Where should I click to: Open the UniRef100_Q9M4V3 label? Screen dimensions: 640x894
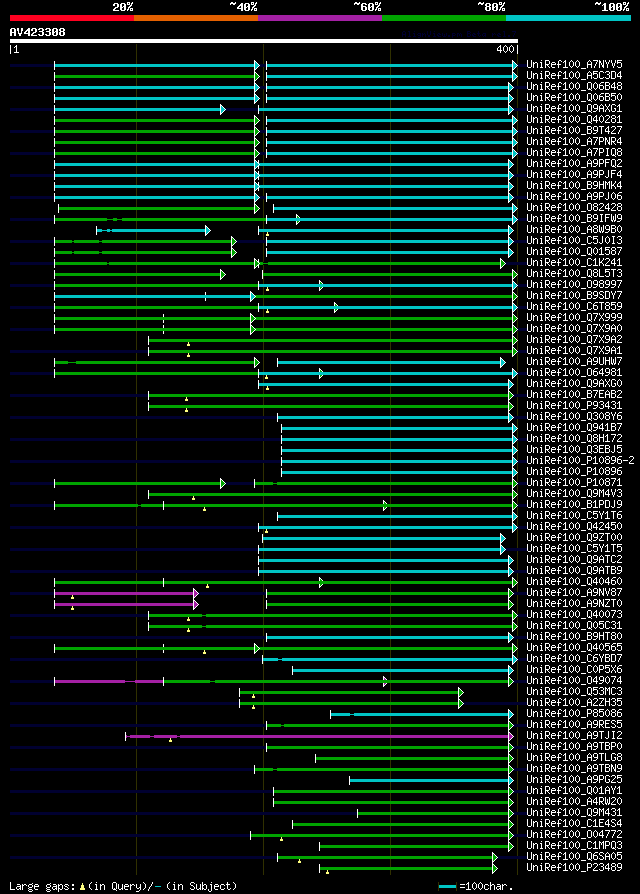click(x=574, y=494)
